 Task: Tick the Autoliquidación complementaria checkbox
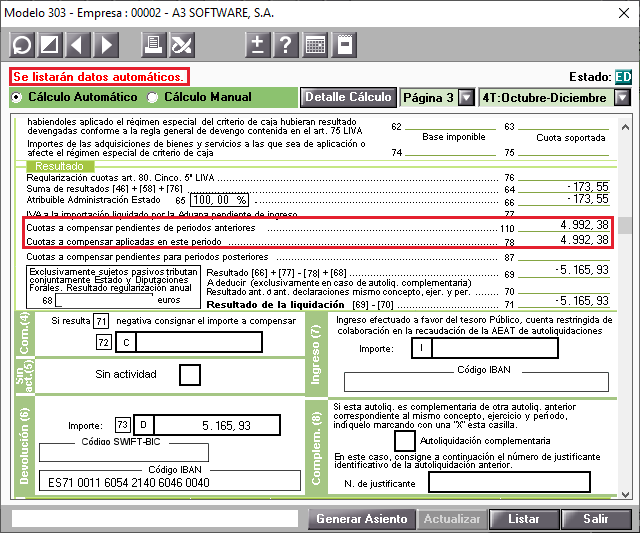click(x=404, y=441)
